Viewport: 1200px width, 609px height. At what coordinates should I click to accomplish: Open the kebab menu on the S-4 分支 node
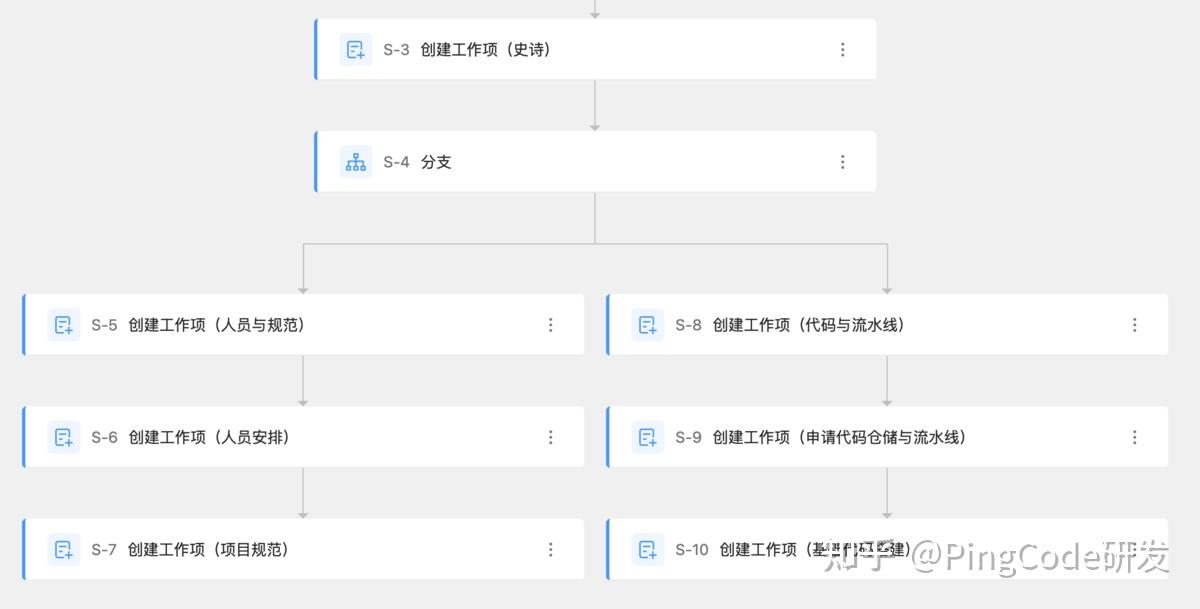point(843,161)
